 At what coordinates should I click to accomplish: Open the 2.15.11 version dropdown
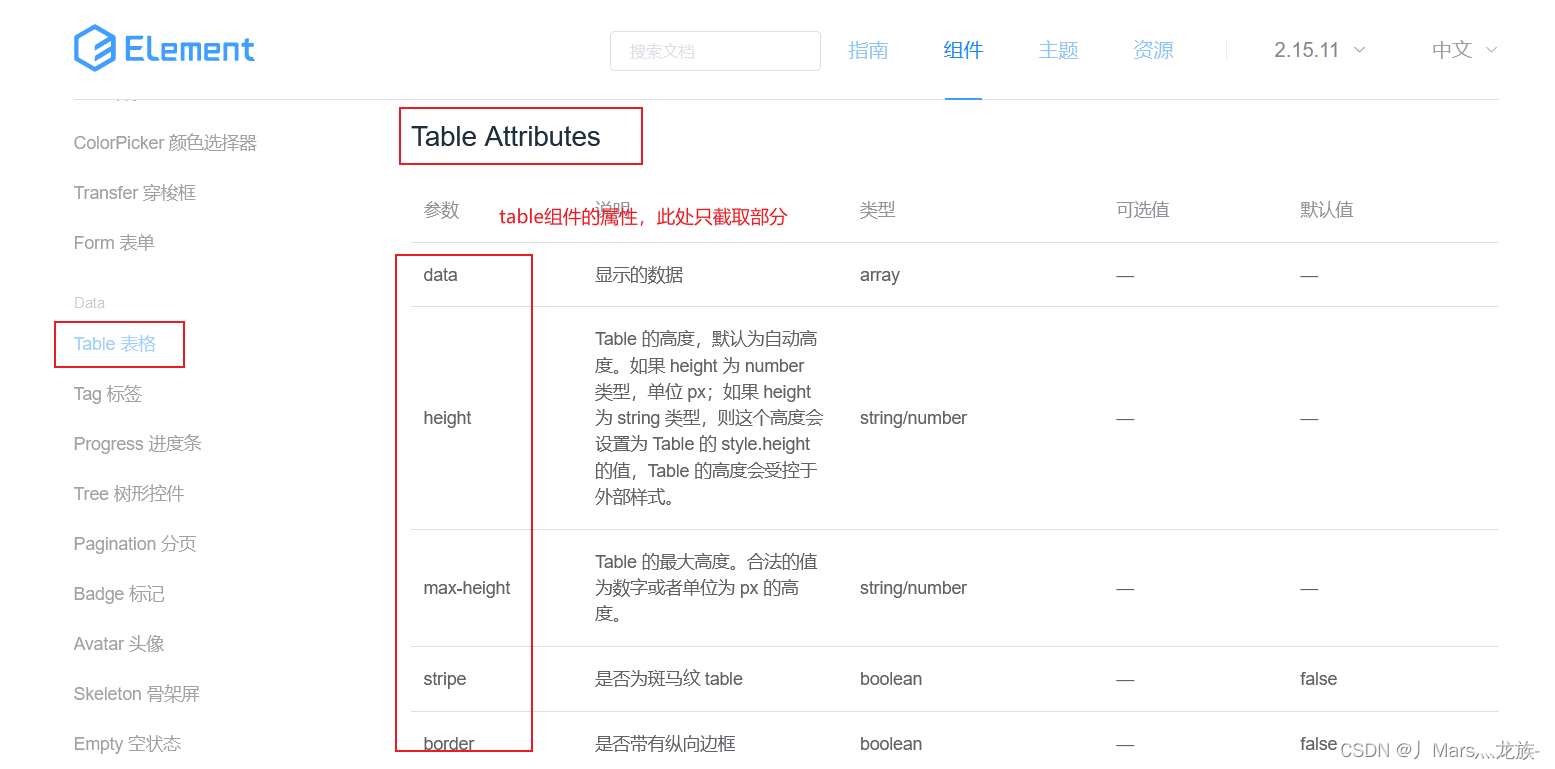[1320, 50]
